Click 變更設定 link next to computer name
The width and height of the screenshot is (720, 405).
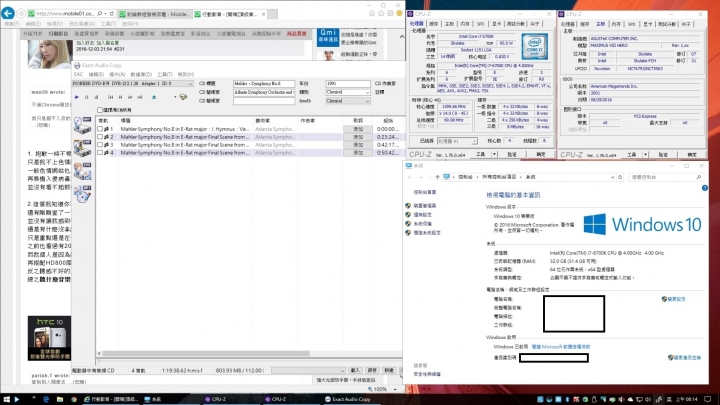(676, 299)
